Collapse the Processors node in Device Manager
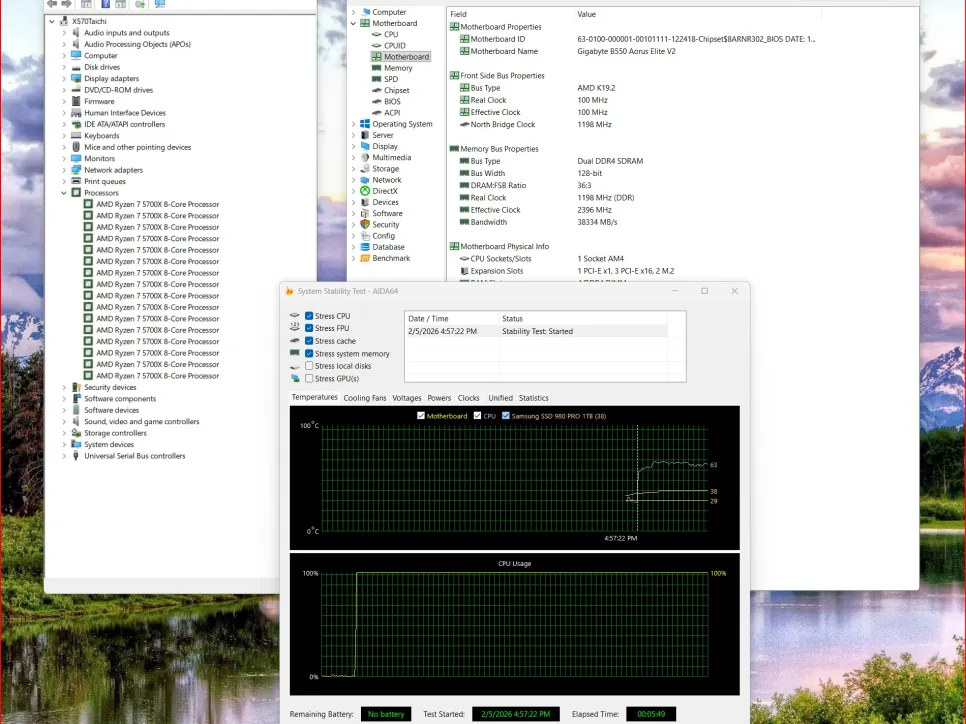Viewport: 966px width, 724px height. 64,193
